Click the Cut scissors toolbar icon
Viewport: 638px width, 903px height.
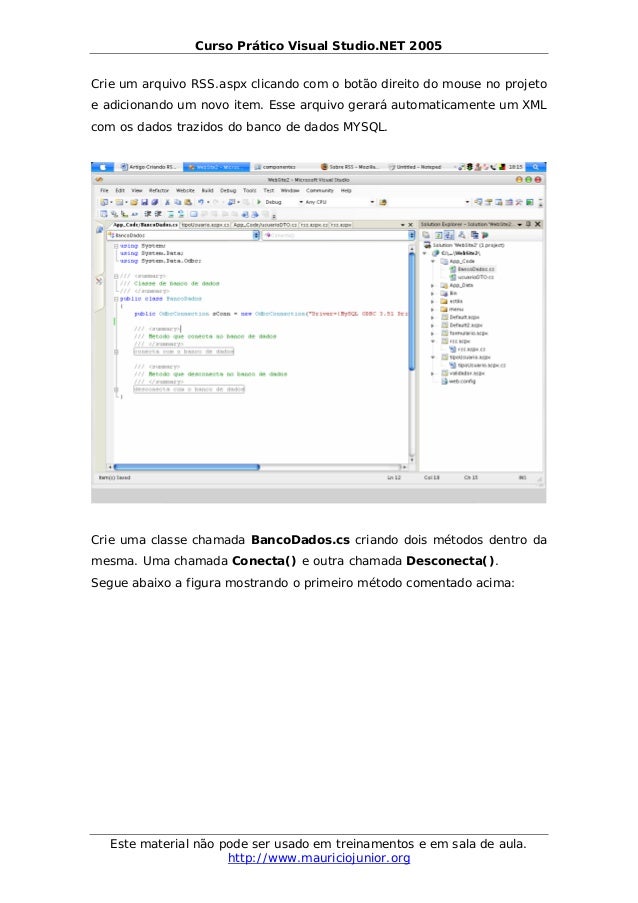point(168,202)
